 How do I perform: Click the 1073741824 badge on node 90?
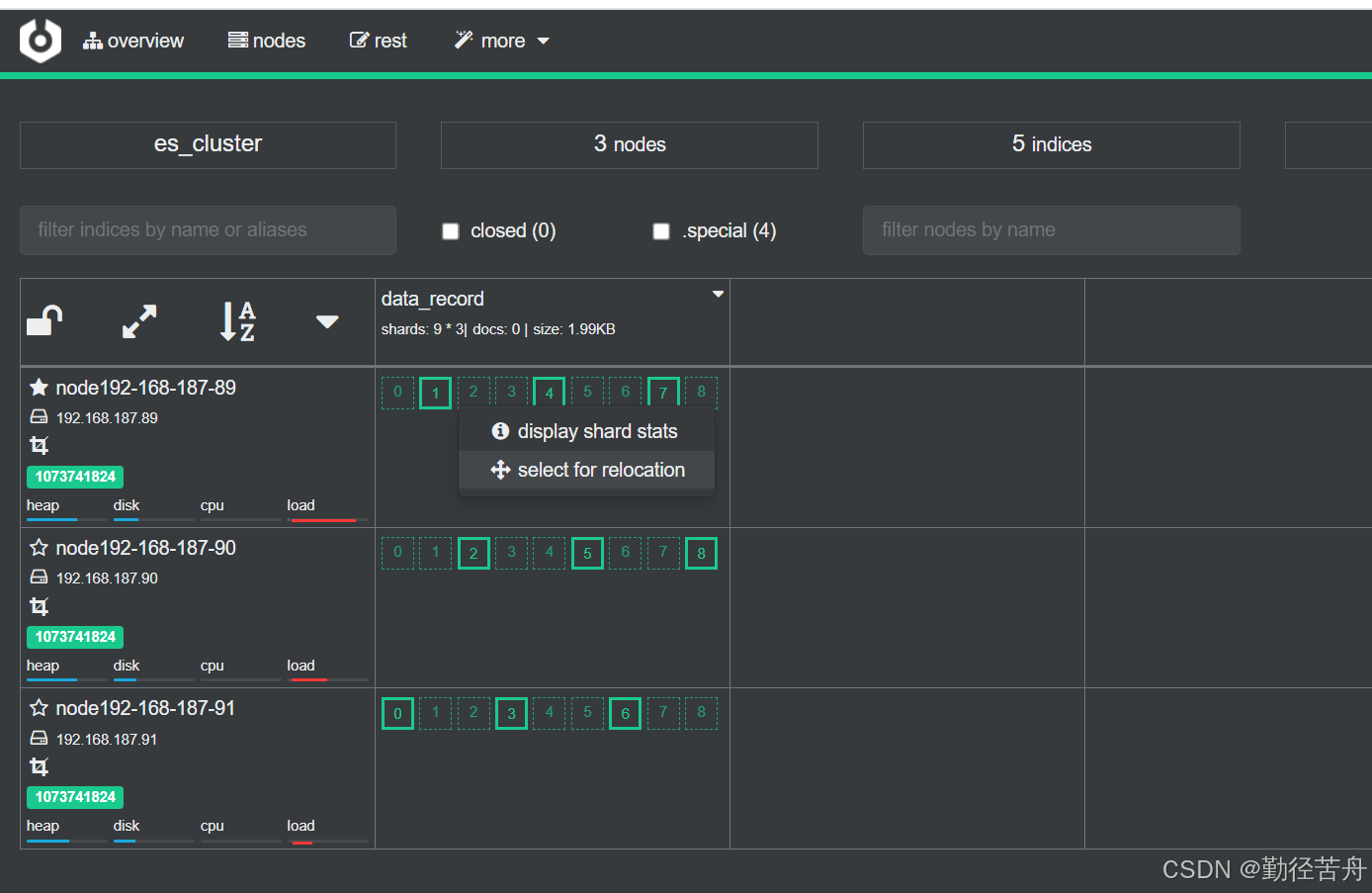coord(75,637)
